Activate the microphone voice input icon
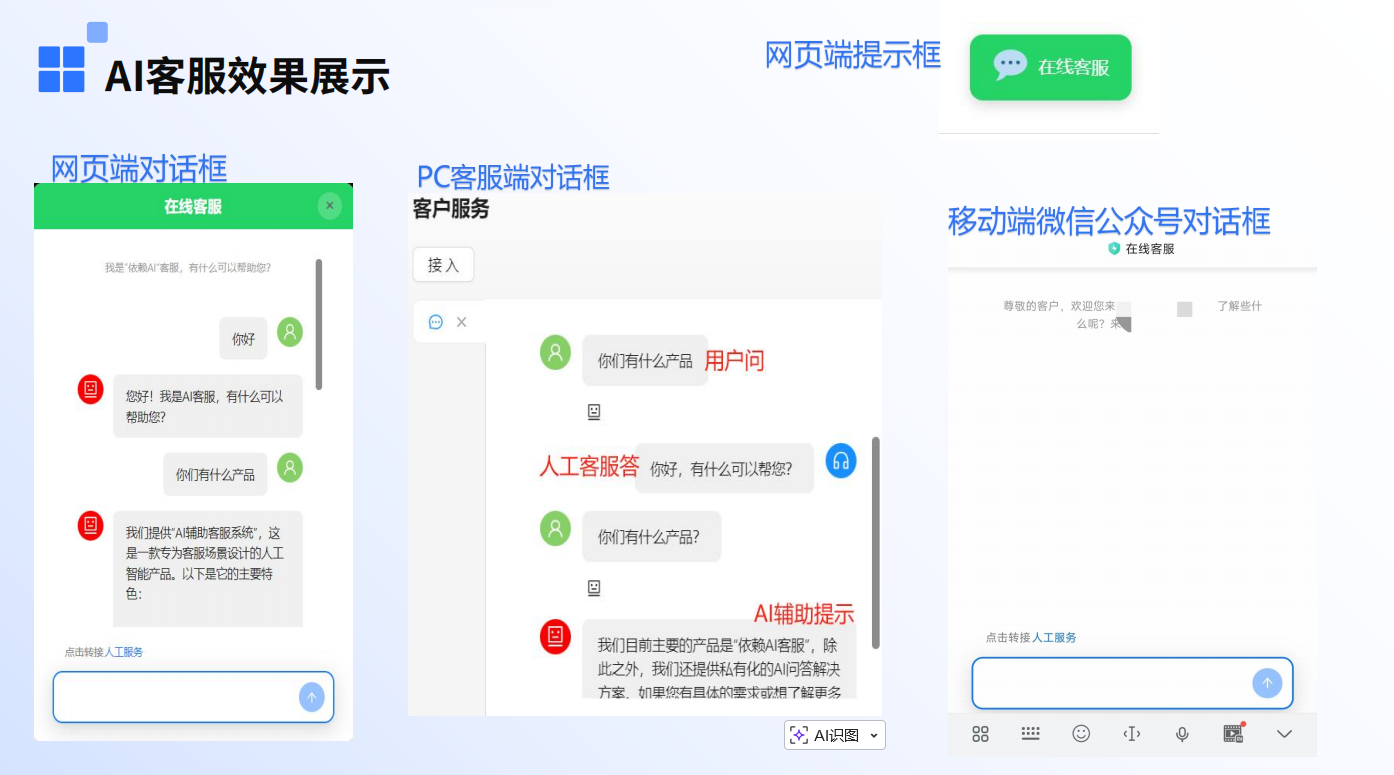The image size is (1394, 775). coord(1183,734)
